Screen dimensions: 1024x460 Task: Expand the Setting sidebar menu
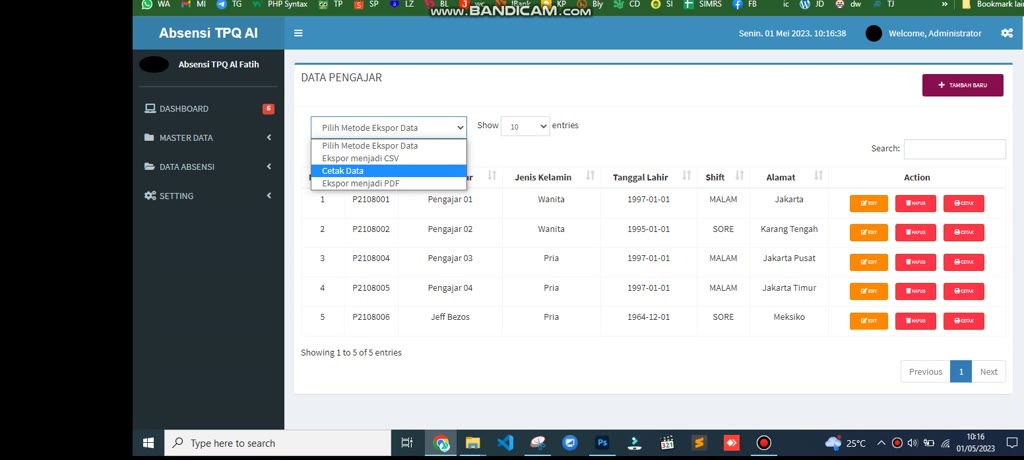tap(208, 196)
